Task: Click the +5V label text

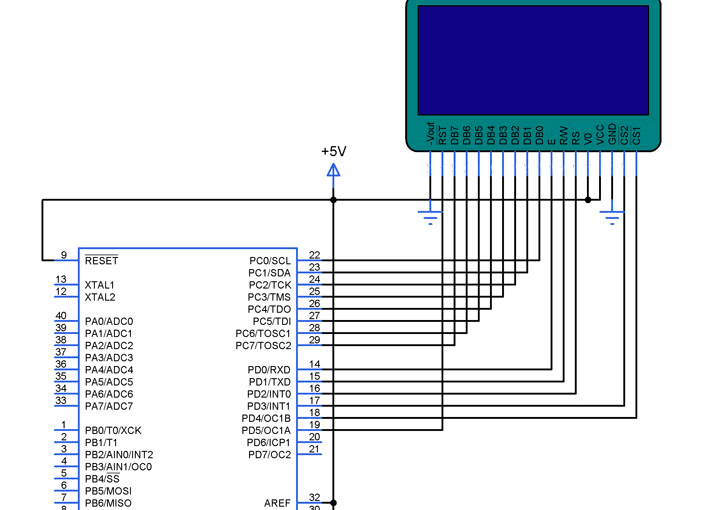Action: click(x=334, y=151)
